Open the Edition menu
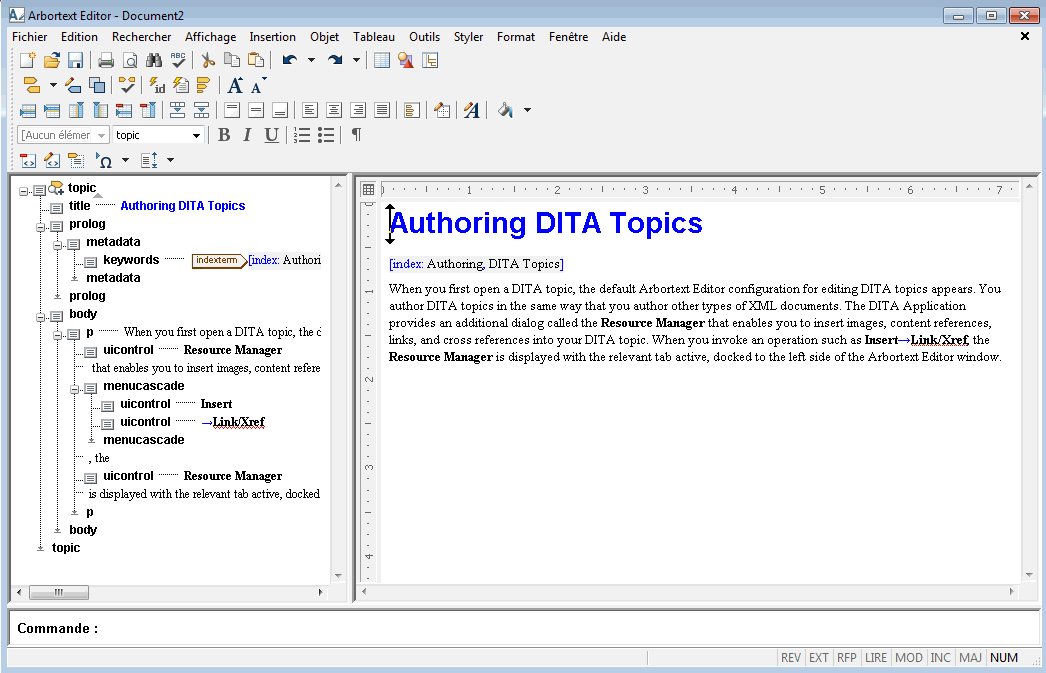The image size is (1046, 673). (x=79, y=37)
